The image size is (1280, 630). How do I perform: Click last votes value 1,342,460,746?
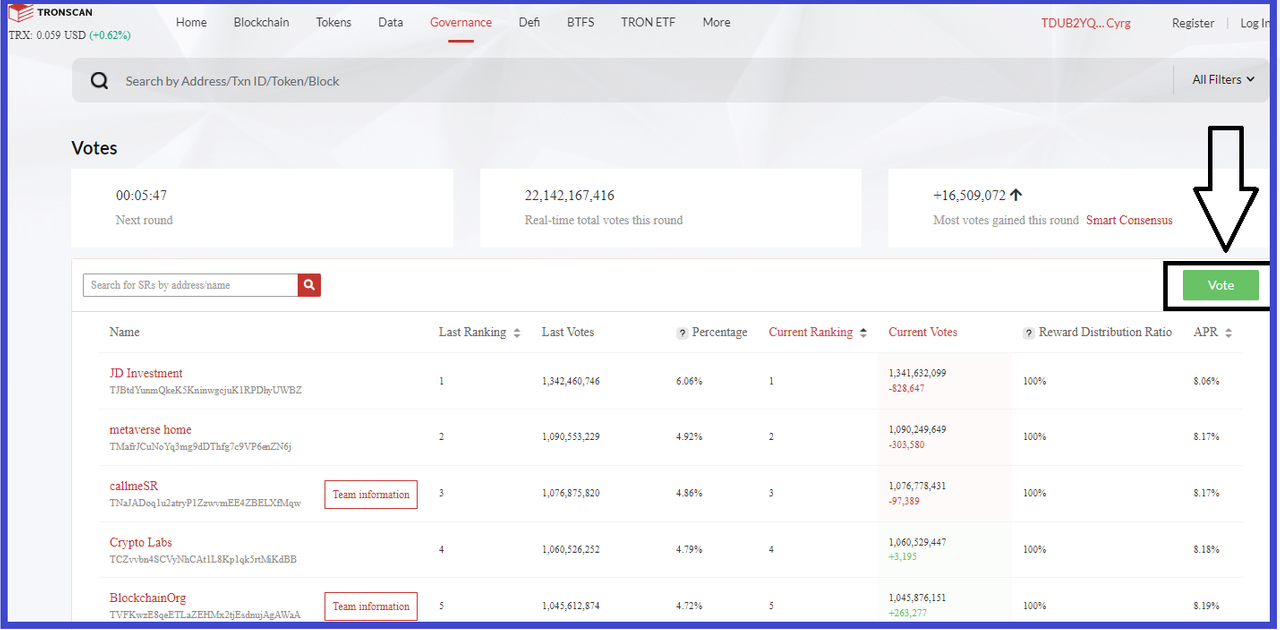[x=571, y=381]
